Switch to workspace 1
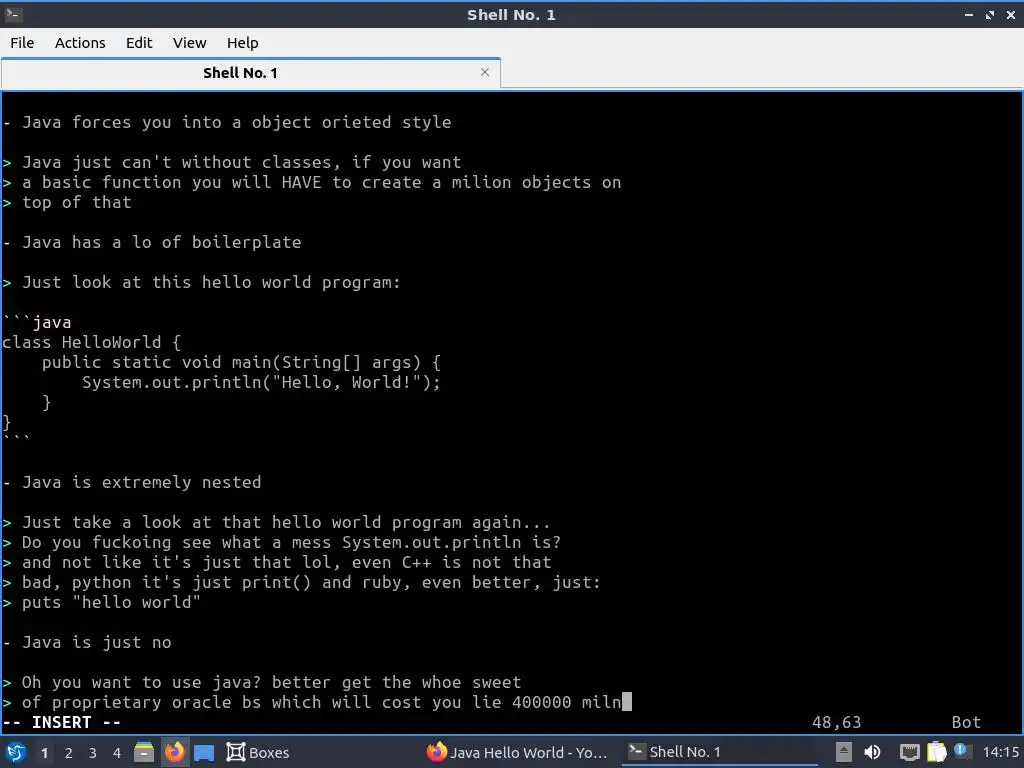 [x=44, y=753]
